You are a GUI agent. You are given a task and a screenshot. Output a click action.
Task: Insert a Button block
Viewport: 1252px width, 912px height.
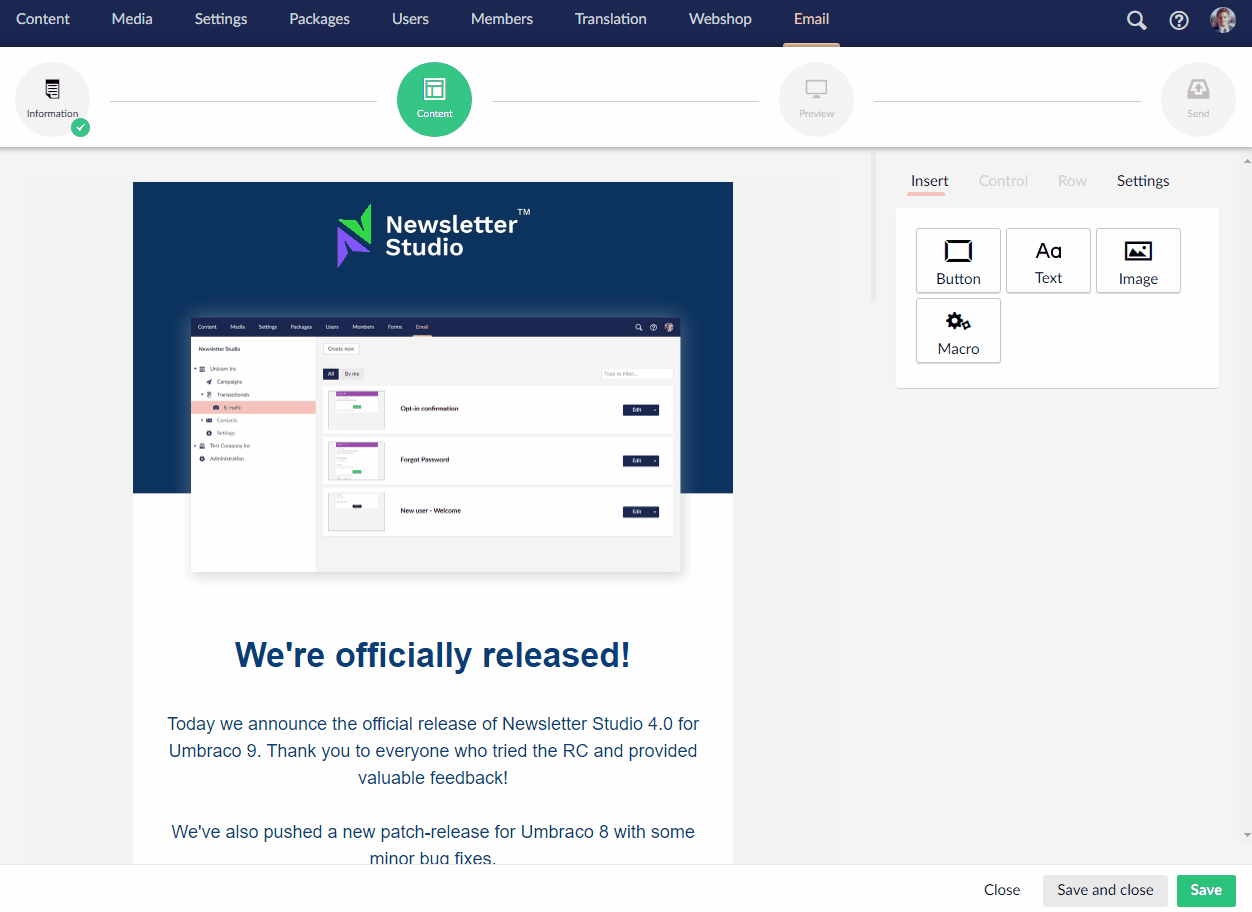pos(958,261)
